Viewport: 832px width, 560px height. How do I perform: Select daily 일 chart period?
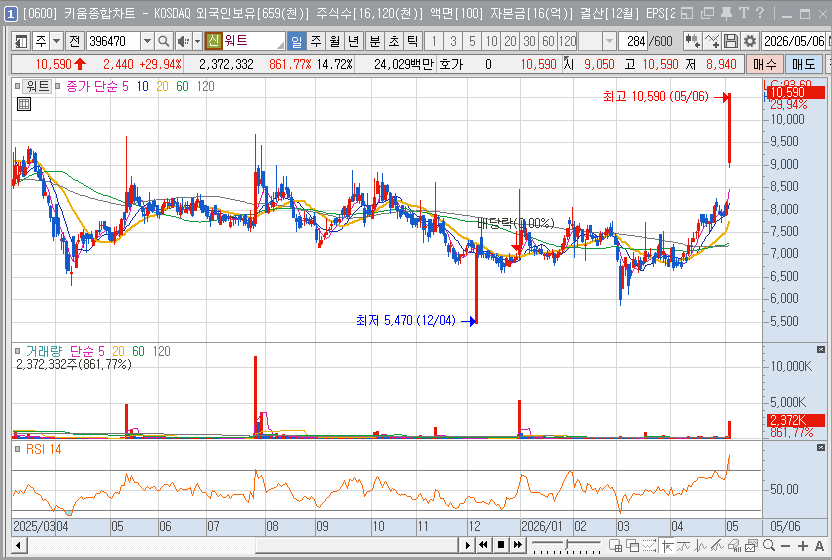297,41
